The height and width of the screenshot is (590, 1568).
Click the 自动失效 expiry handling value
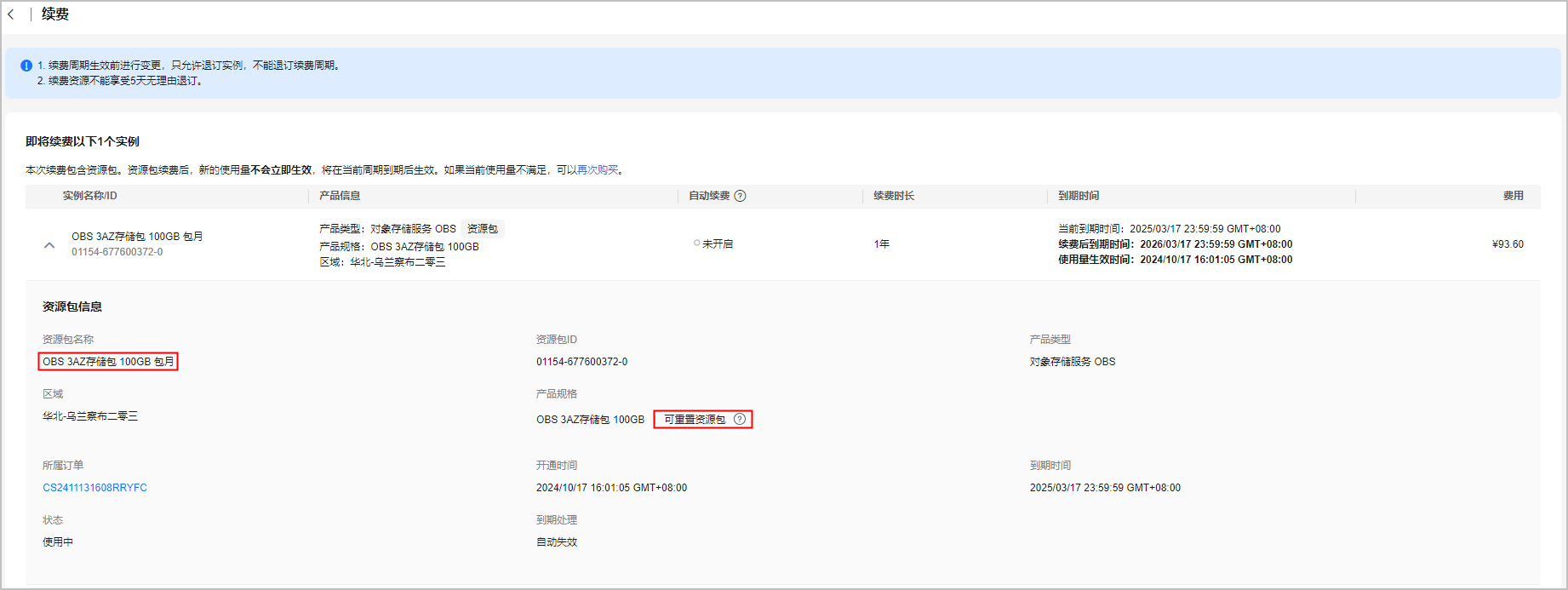(x=557, y=542)
